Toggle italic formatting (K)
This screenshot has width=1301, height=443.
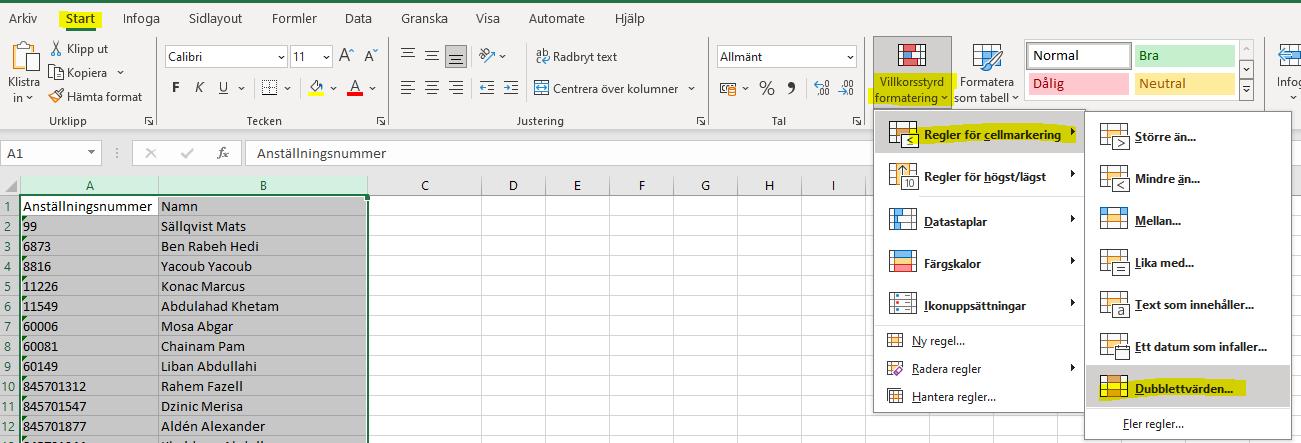(200, 89)
